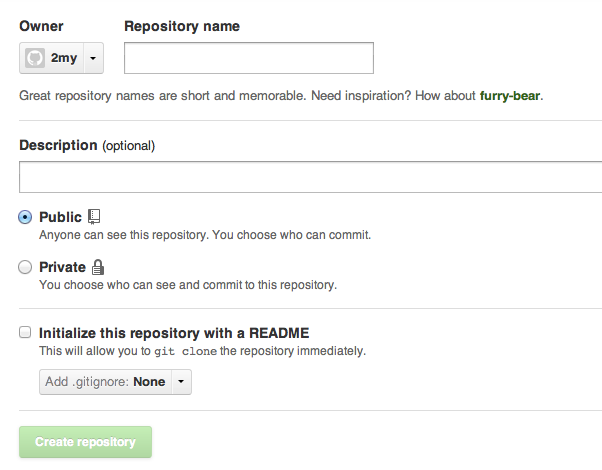
Task: Click the caret arrow on the .gitignore selector
Action: (x=180, y=381)
